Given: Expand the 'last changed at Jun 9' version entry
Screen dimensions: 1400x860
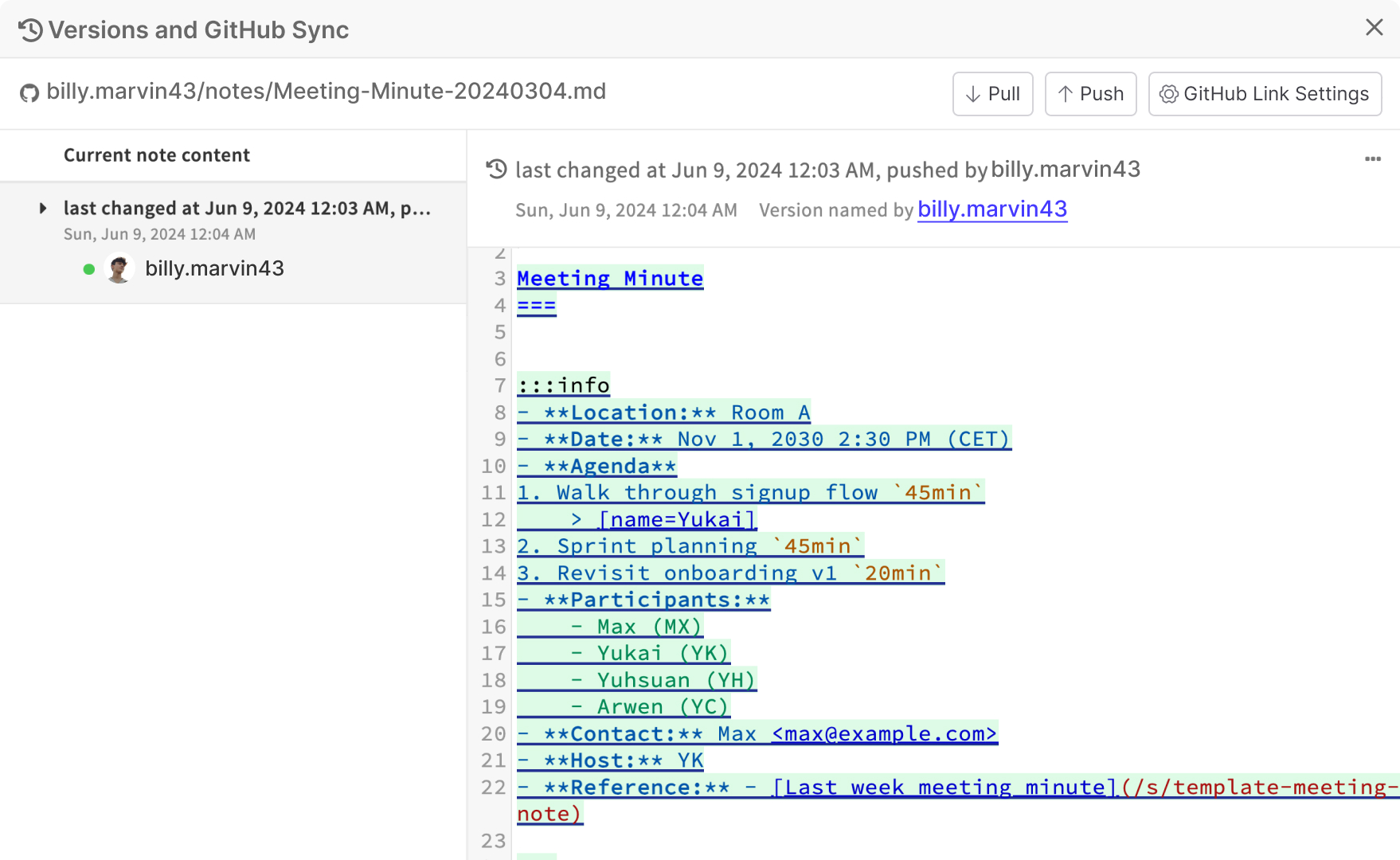Looking at the screenshot, I should [41, 209].
